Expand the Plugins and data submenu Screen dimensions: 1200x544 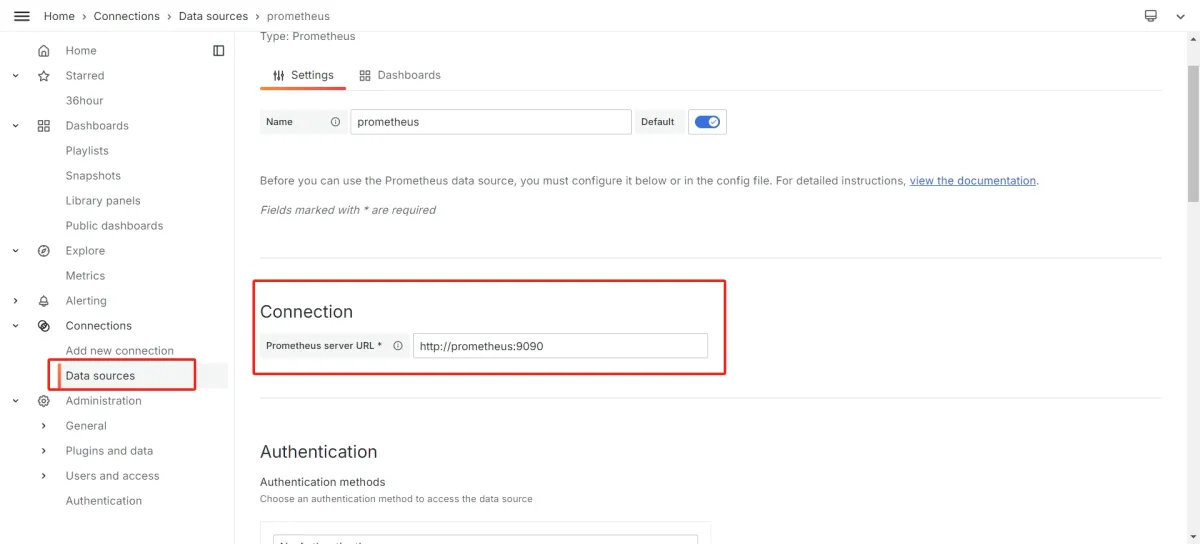43,451
